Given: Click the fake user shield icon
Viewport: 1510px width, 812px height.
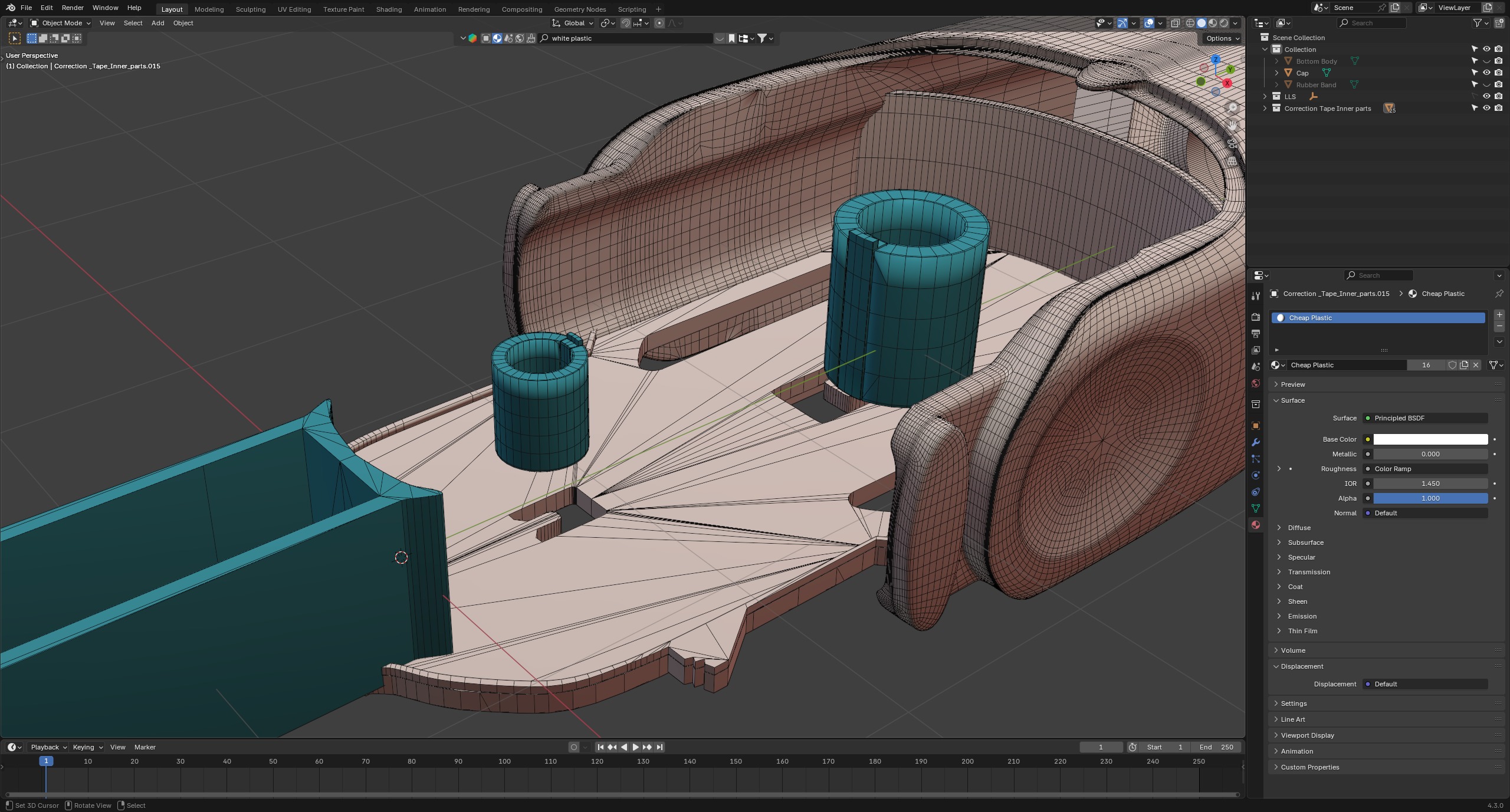Looking at the screenshot, I should pyautogui.click(x=1452, y=365).
